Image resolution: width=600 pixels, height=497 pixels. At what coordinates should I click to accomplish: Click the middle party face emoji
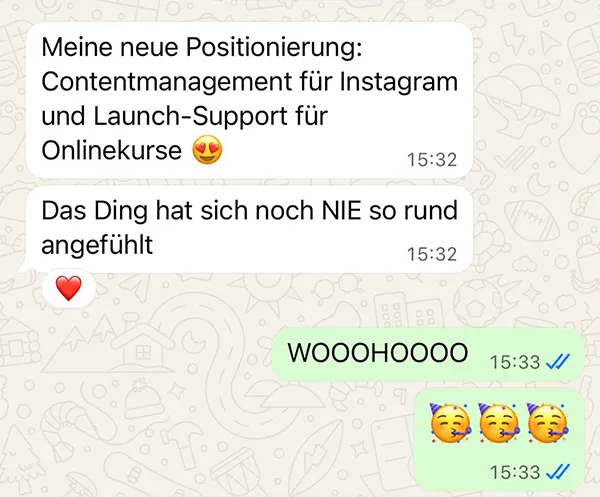[x=499, y=423]
